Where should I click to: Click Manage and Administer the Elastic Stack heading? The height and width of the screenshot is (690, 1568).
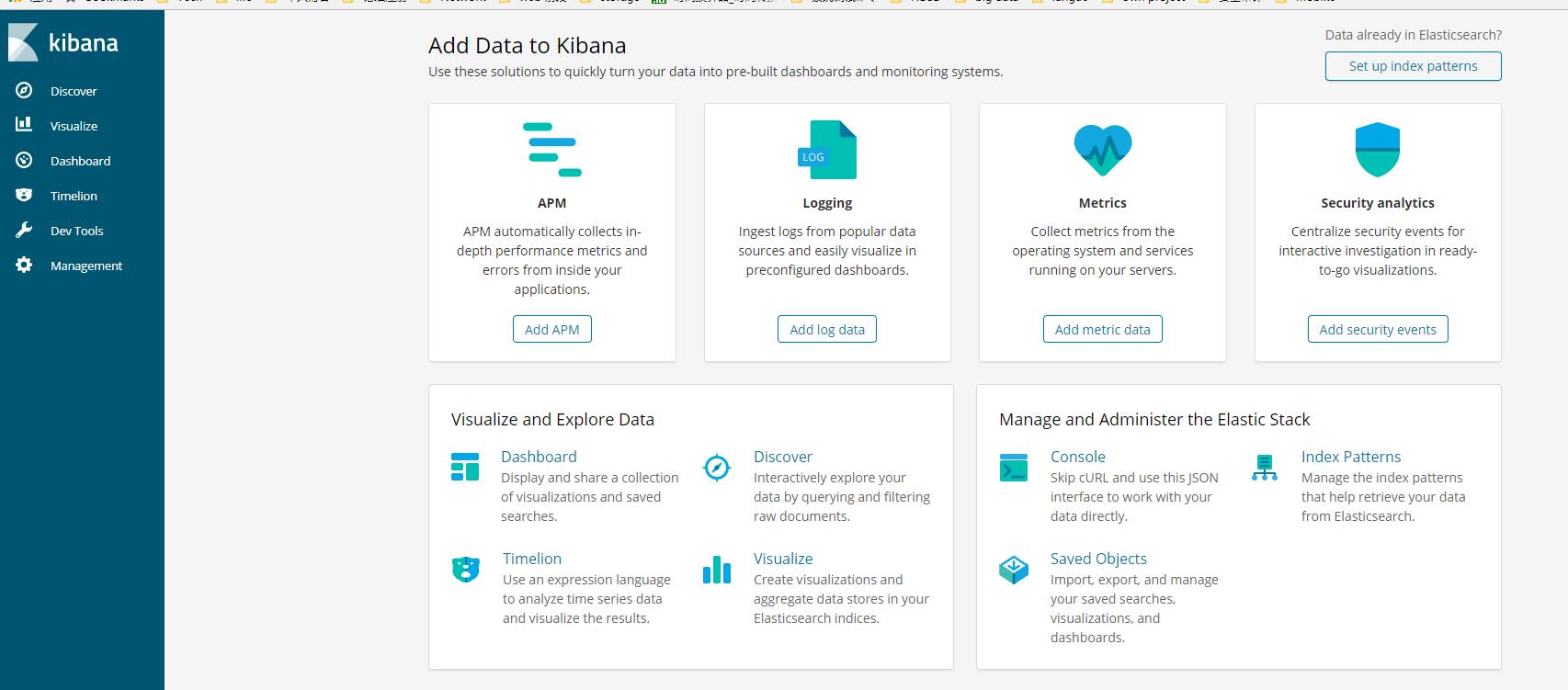tap(1154, 420)
